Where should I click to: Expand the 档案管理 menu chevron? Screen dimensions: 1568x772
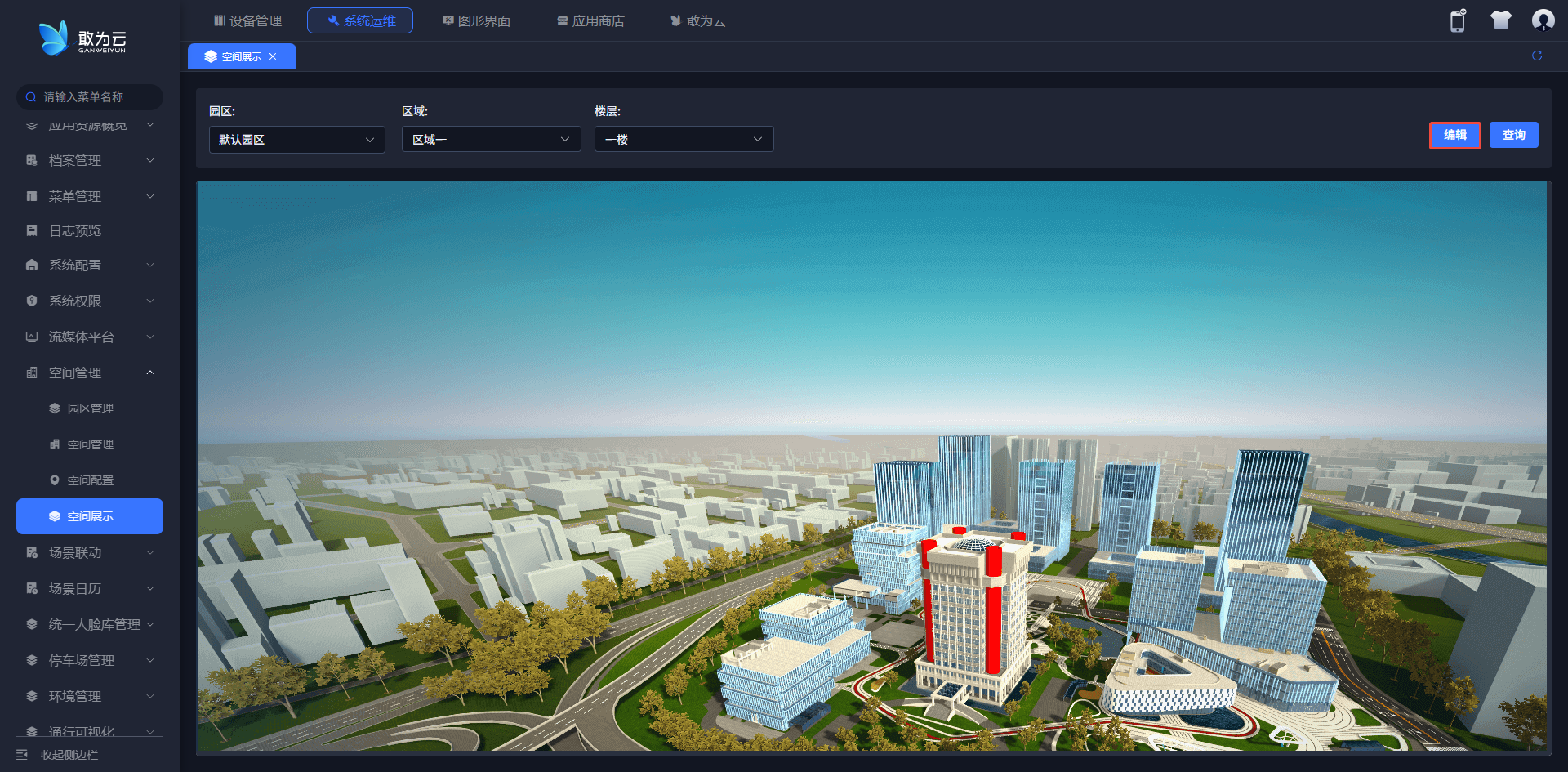point(150,160)
